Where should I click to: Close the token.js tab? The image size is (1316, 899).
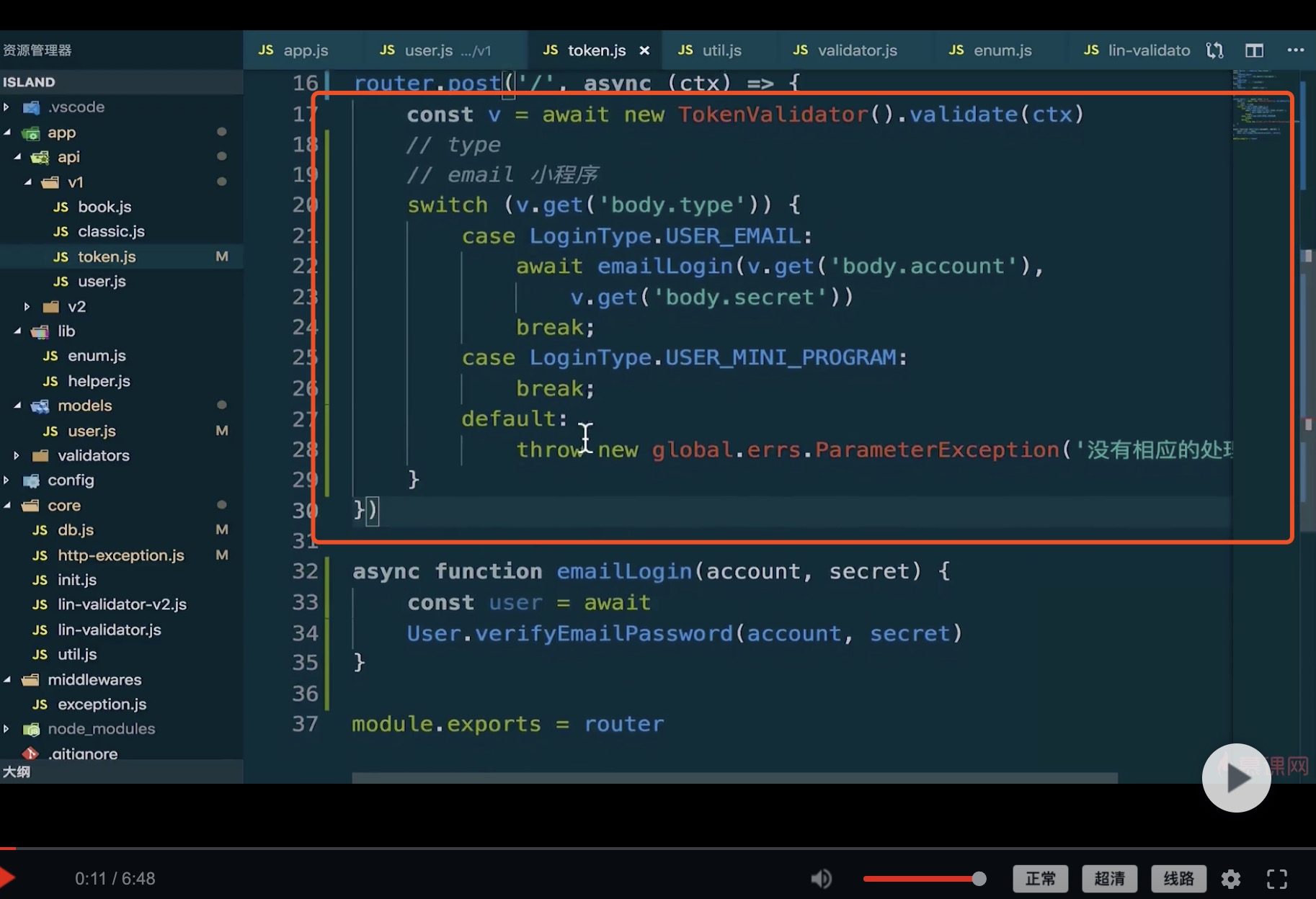[x=644, y=50]
